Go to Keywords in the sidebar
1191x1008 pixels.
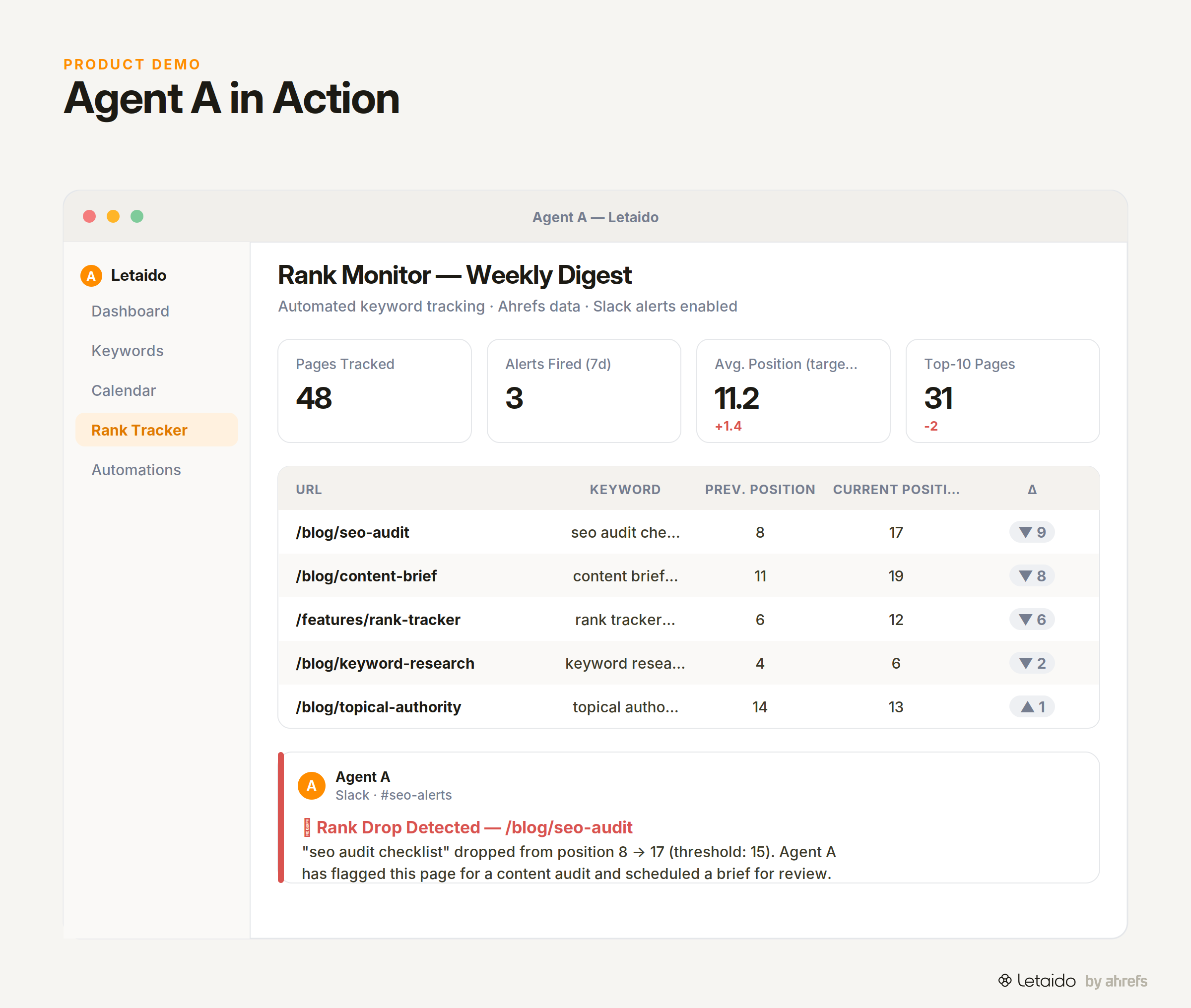[157, 351]
